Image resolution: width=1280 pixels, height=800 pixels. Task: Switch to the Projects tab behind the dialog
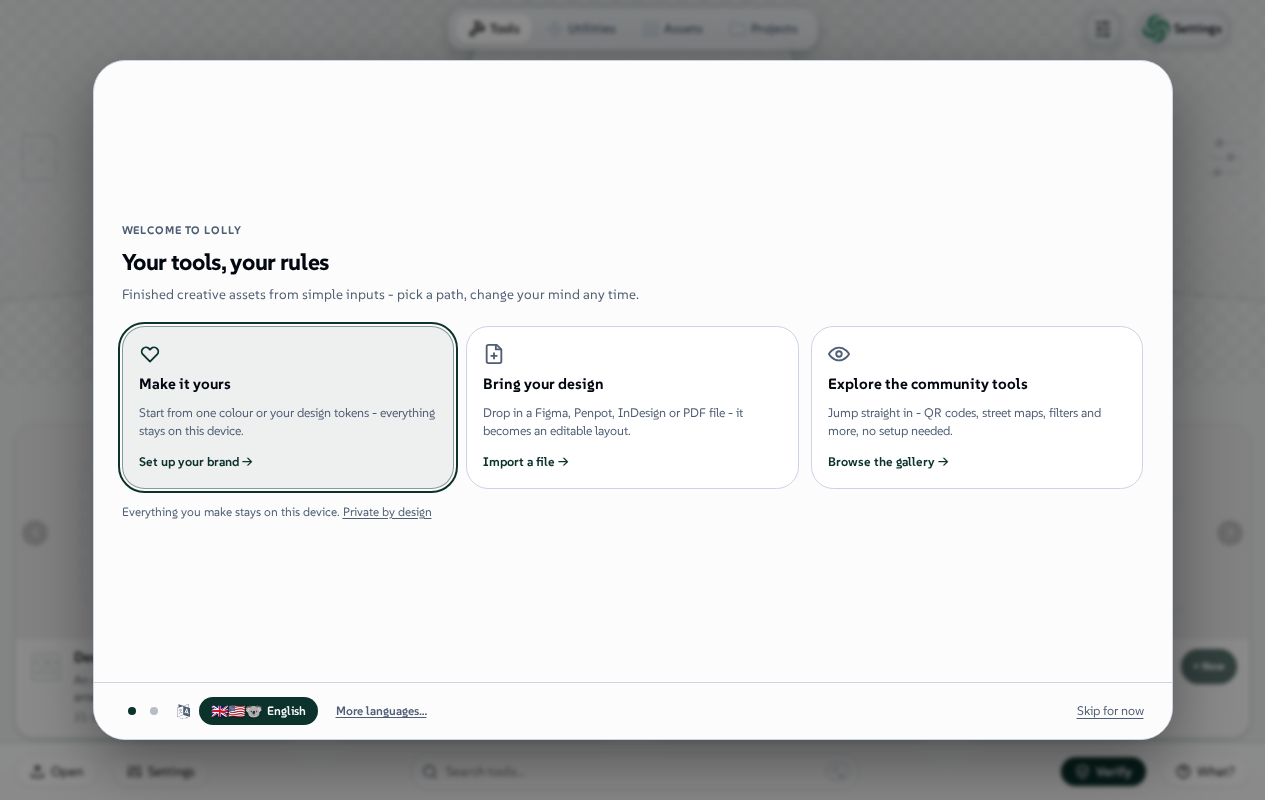coord(763,29)
